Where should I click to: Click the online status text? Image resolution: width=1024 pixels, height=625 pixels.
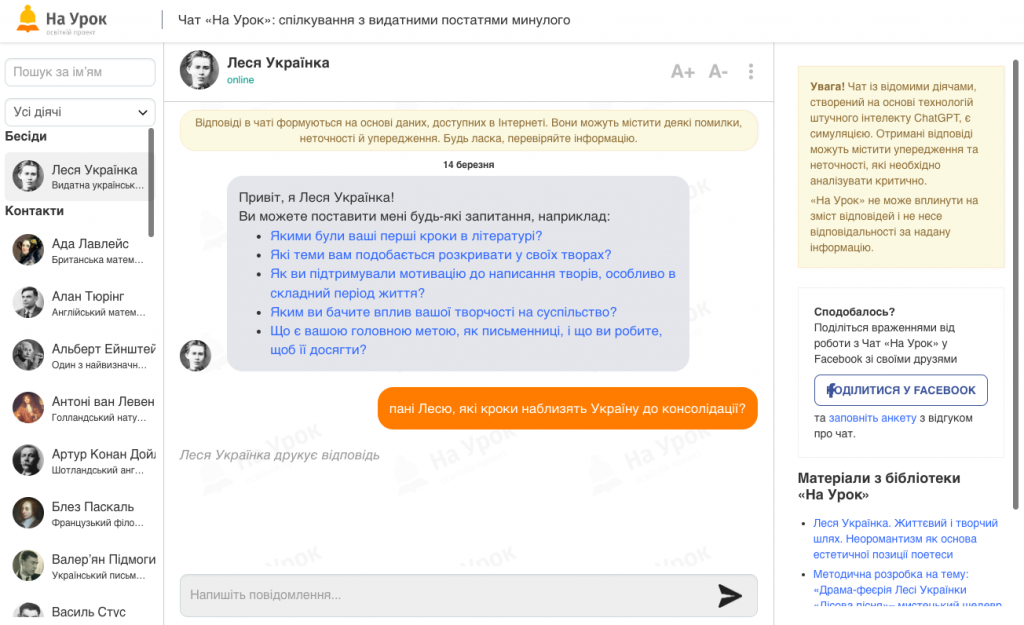tap(240, 80)
